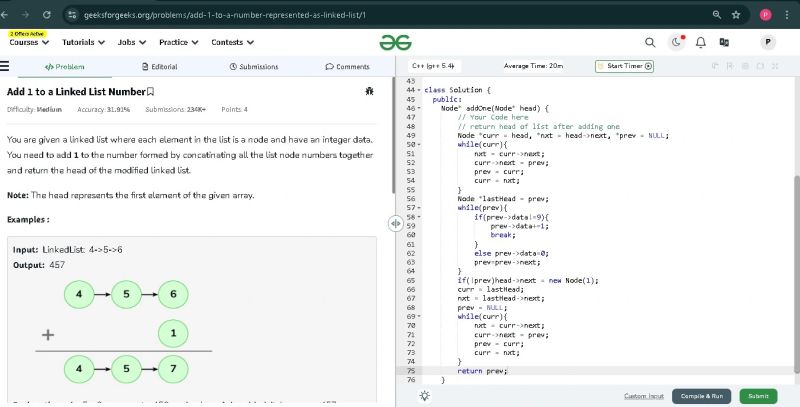Viewport: 800px width, 407px height.
Task: Click the lightbulb hint icon
Action: (x=425, y=396)
